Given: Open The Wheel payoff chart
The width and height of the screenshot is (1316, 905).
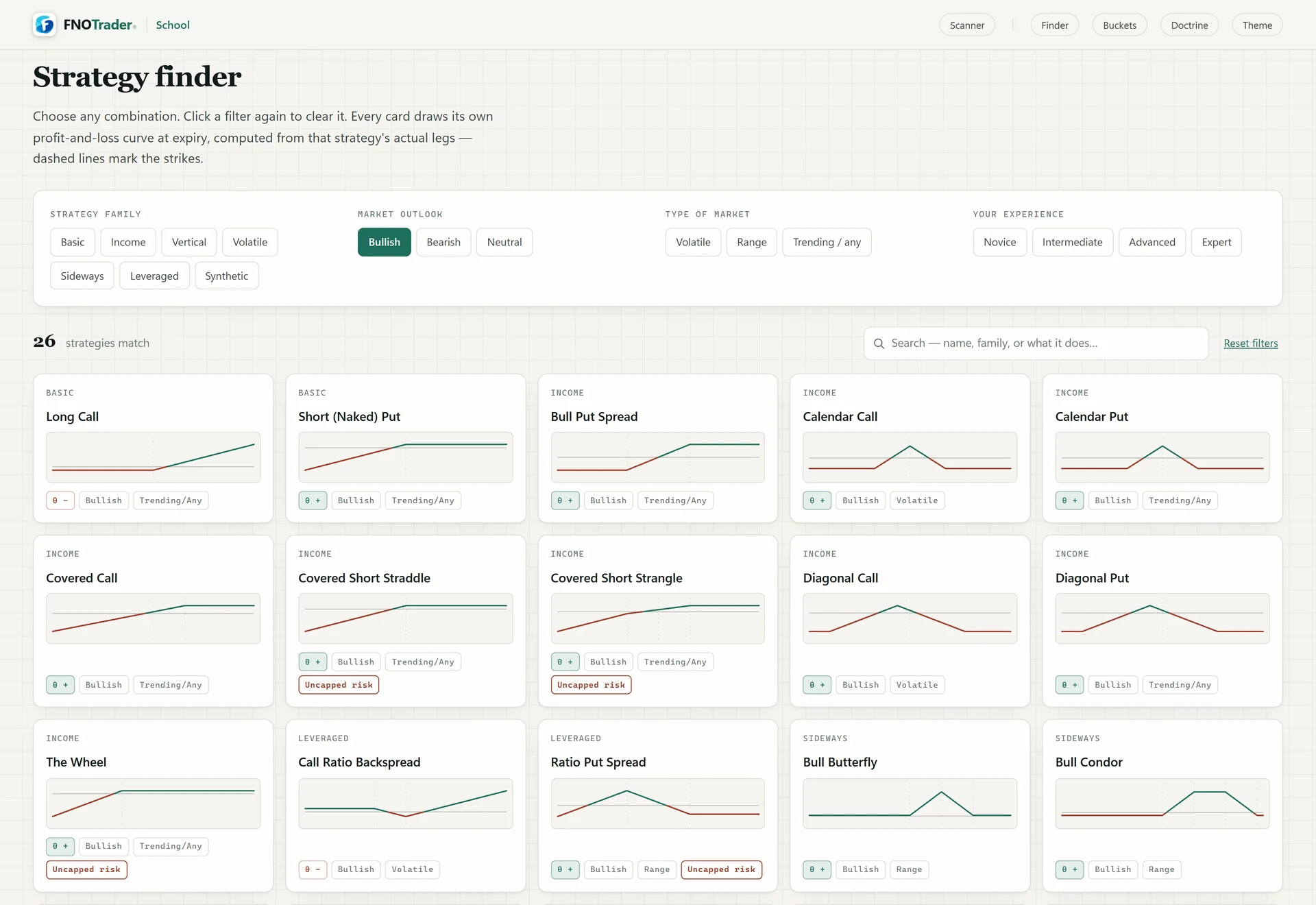Looking at the screenshot, I should 154,804.
